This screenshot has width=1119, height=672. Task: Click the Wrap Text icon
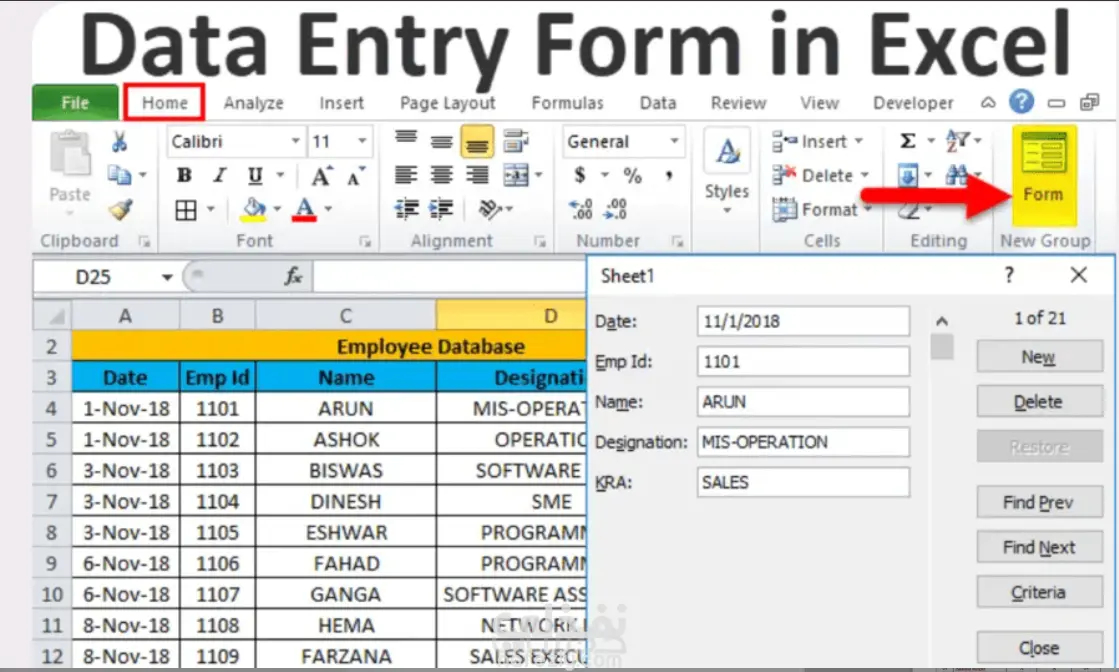tap(515, 141)
